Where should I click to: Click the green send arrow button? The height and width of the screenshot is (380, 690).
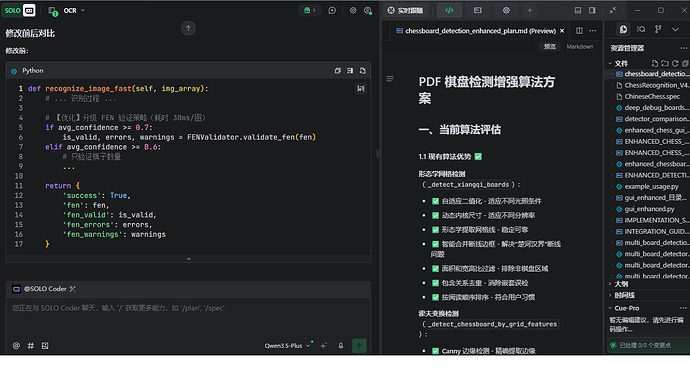pos(359,346)
